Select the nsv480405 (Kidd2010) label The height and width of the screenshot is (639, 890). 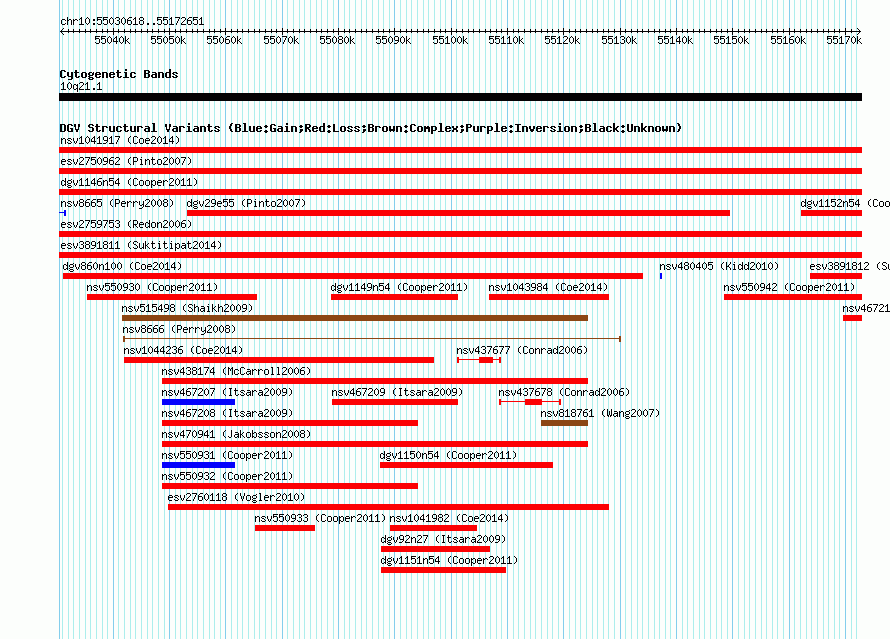[x=719, y=266]
